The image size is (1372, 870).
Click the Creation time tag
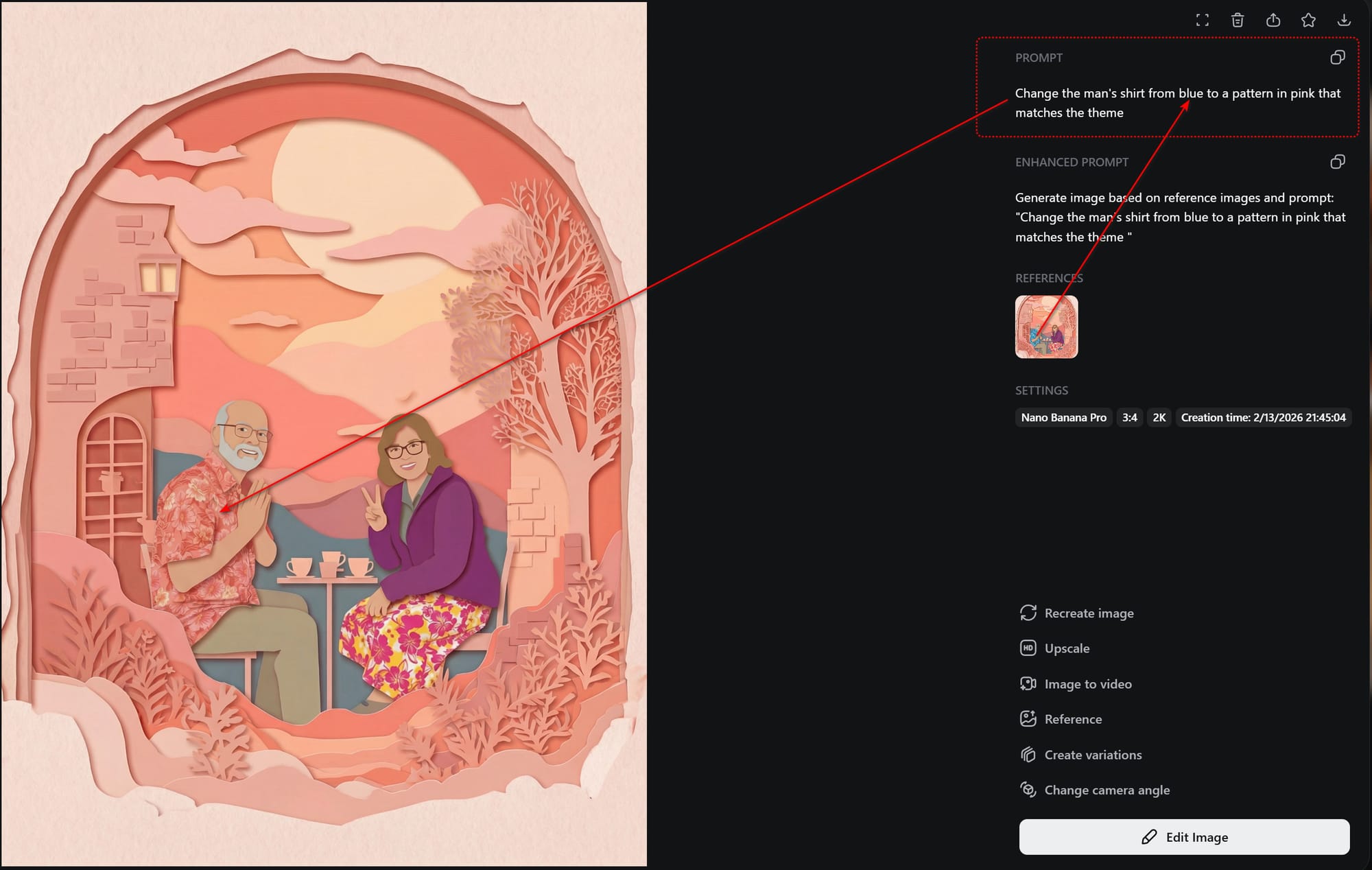1263,417
